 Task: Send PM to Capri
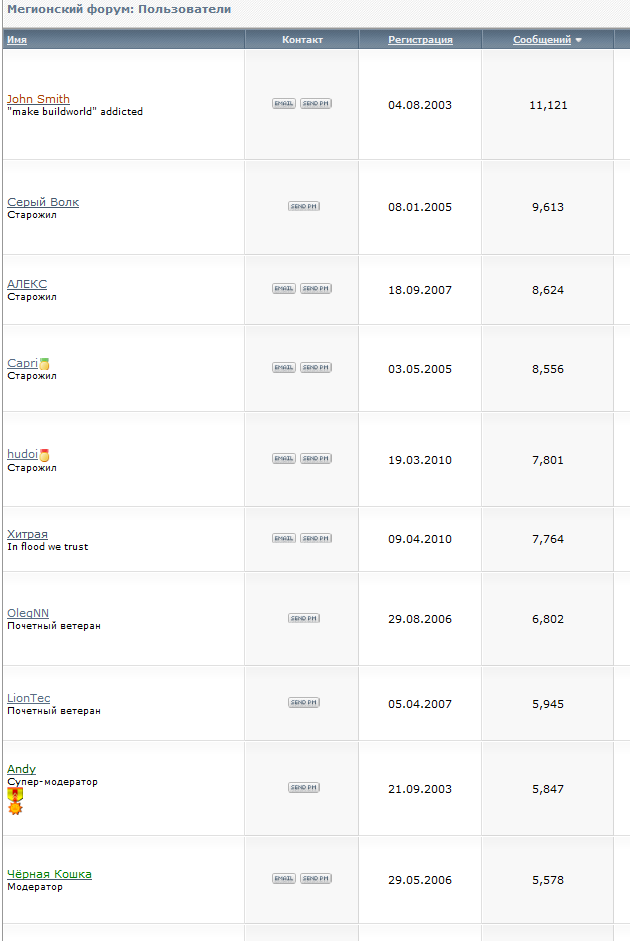(316, 367)
